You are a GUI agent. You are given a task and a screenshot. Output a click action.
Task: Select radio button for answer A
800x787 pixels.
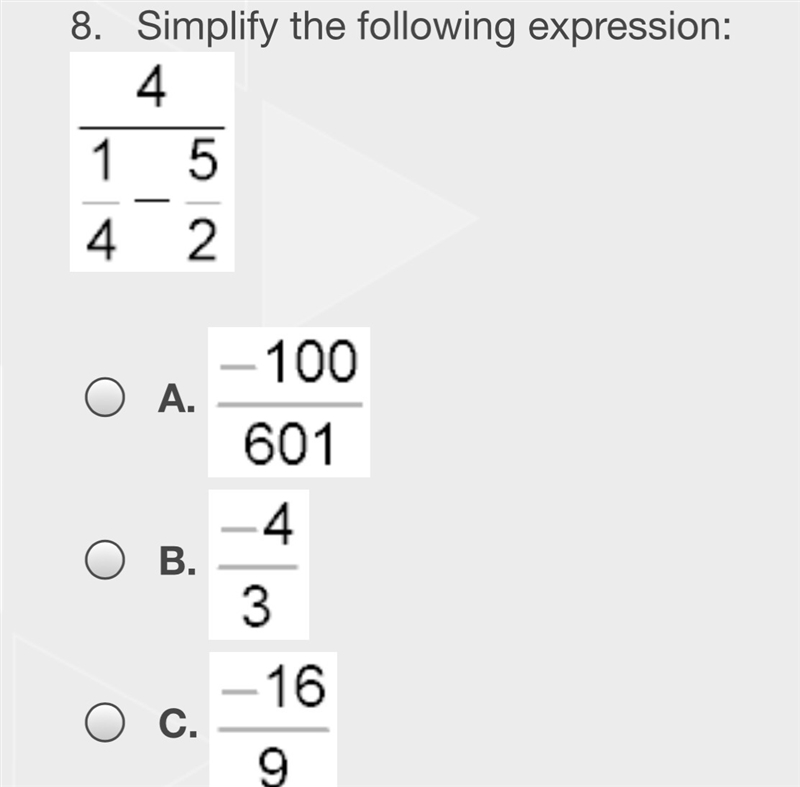(105, 397)
